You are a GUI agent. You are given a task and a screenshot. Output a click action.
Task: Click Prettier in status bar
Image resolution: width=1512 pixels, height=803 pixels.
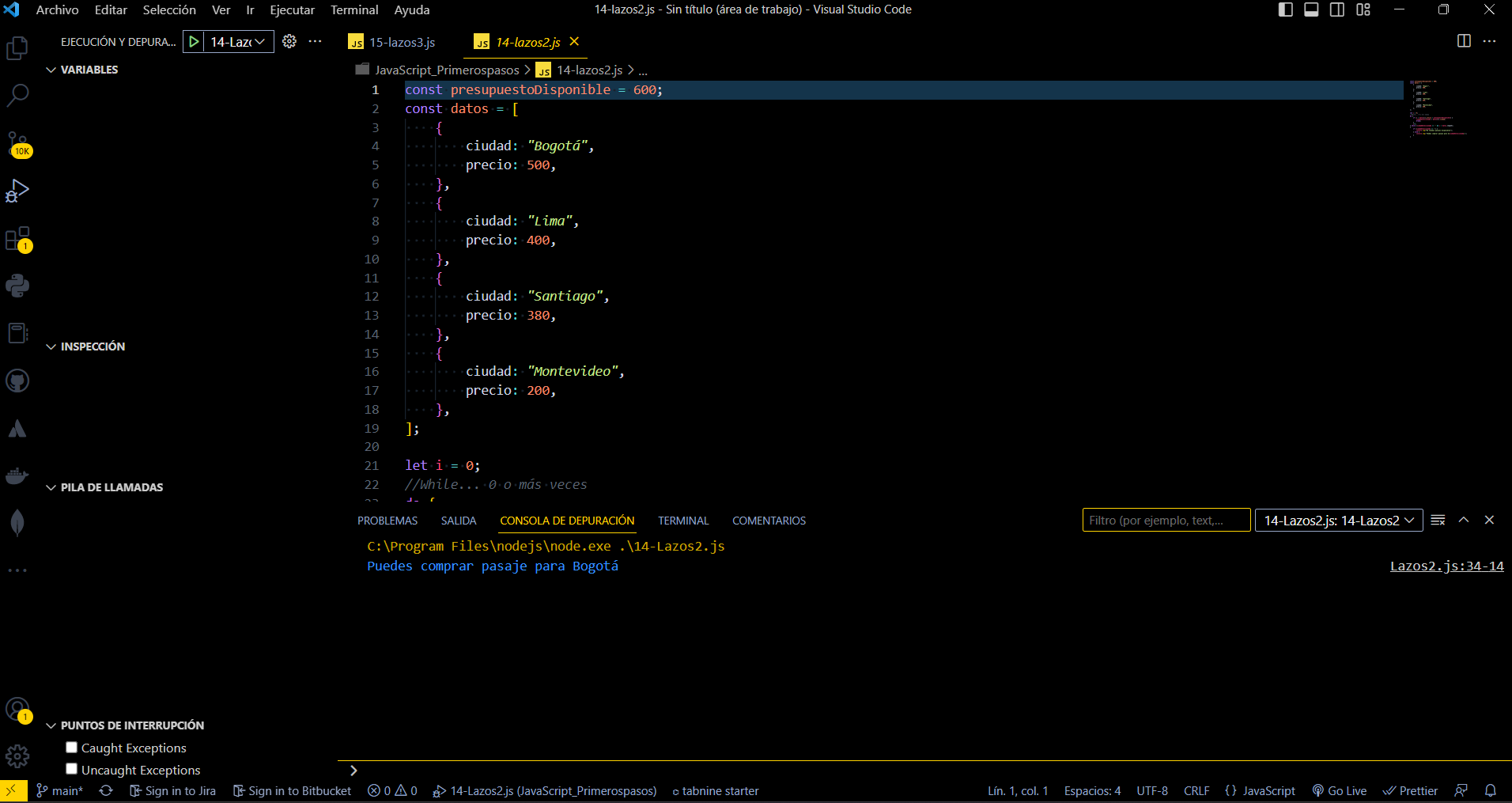1410,790
